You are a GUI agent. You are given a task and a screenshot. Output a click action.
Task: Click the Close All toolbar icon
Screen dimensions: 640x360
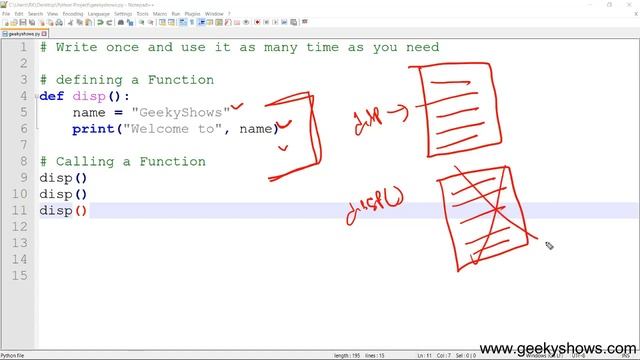[x=50, y=22]
